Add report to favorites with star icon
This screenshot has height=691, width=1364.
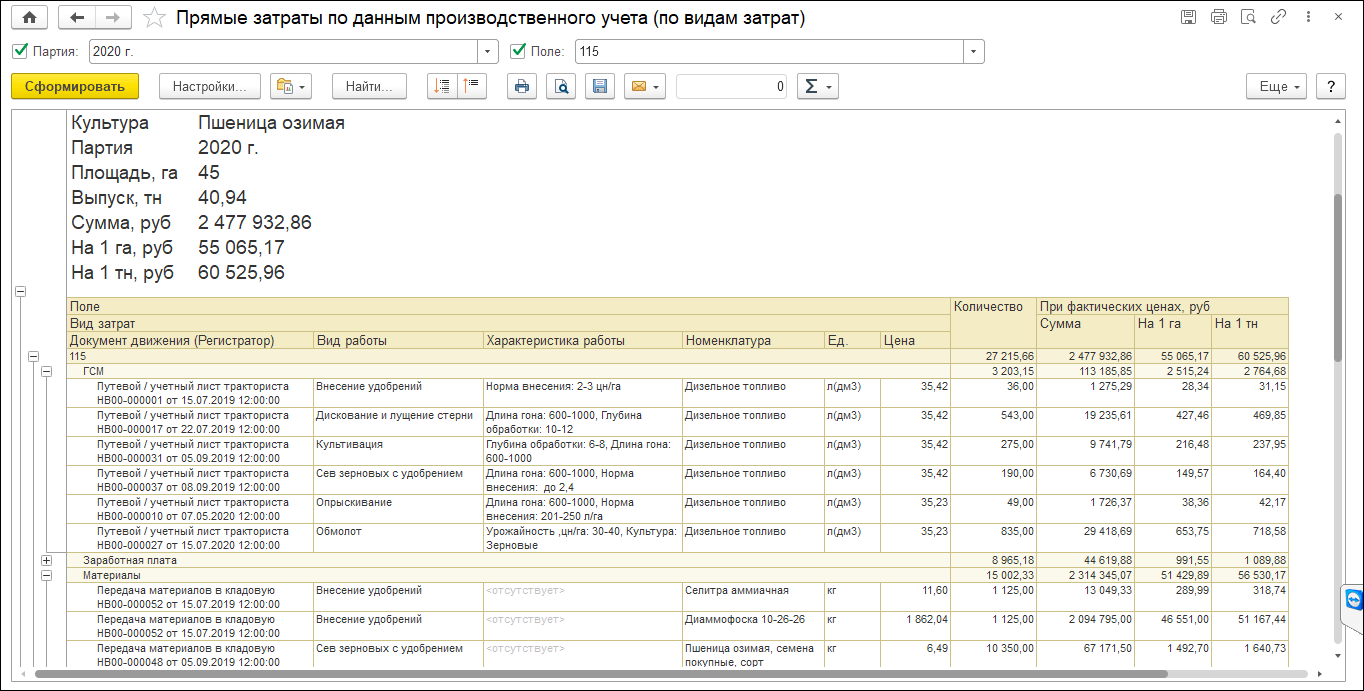click(x=154, y=18)
